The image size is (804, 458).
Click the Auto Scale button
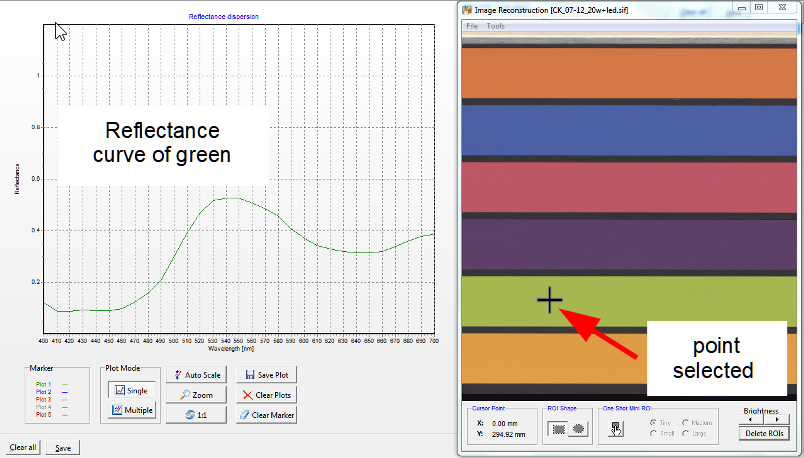(x=196, y=375)
